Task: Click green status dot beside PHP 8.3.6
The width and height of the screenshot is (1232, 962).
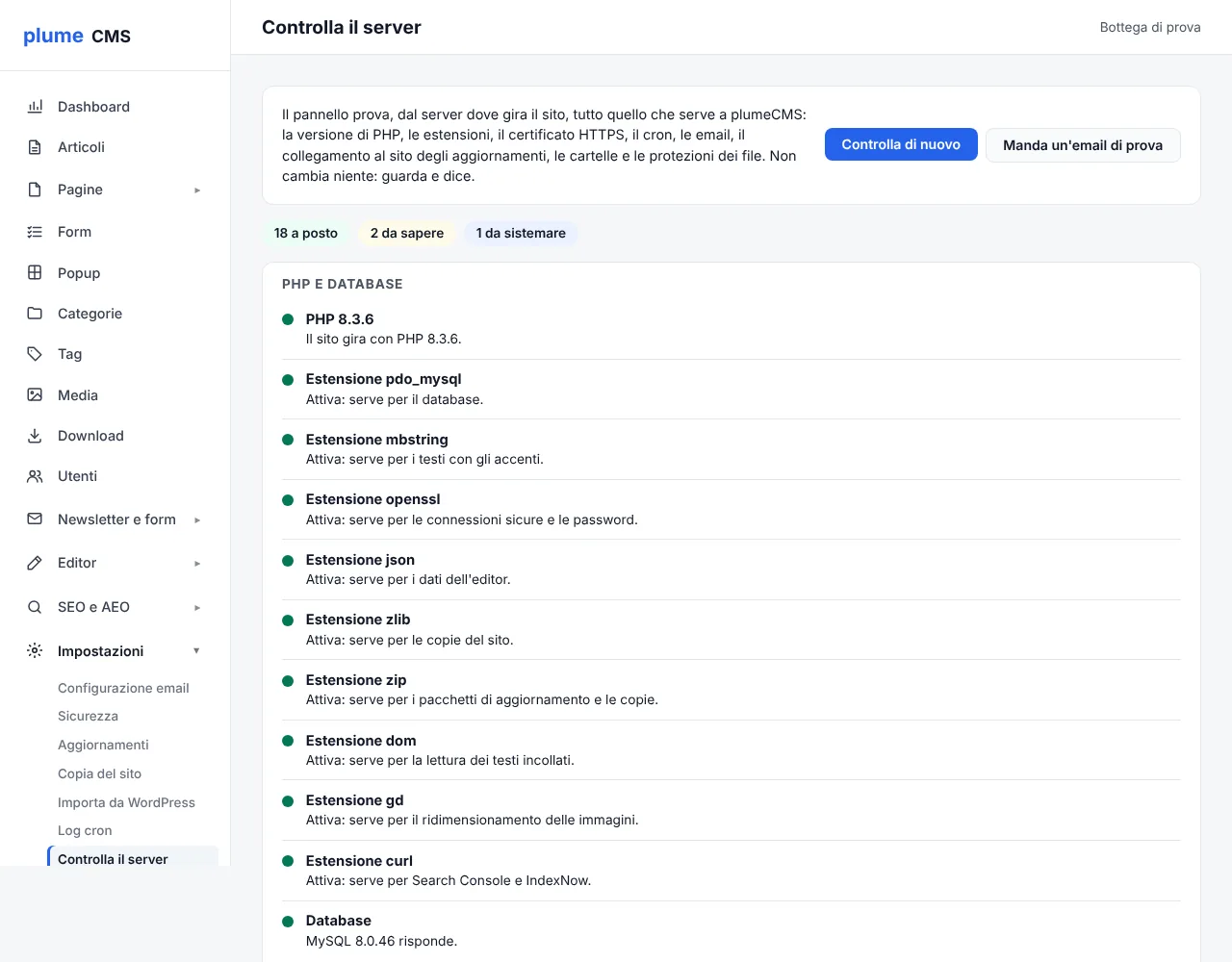Action: [287, 319]
